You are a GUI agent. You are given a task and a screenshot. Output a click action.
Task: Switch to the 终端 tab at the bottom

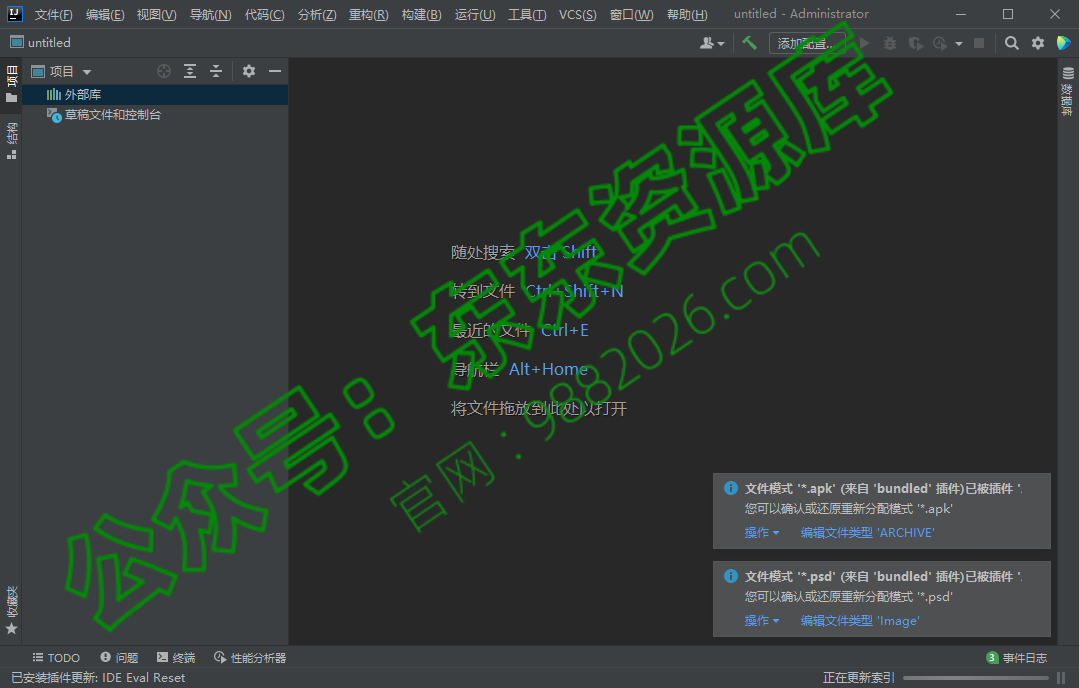[176, 657]
